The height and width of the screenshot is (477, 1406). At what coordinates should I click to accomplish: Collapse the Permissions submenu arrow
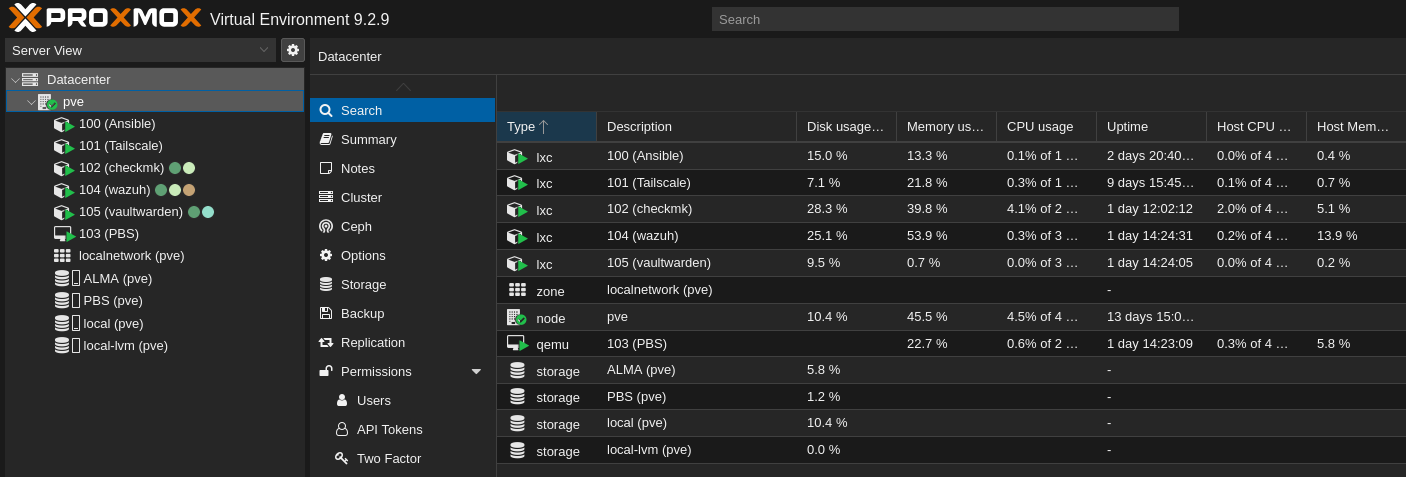click(476, 371)
